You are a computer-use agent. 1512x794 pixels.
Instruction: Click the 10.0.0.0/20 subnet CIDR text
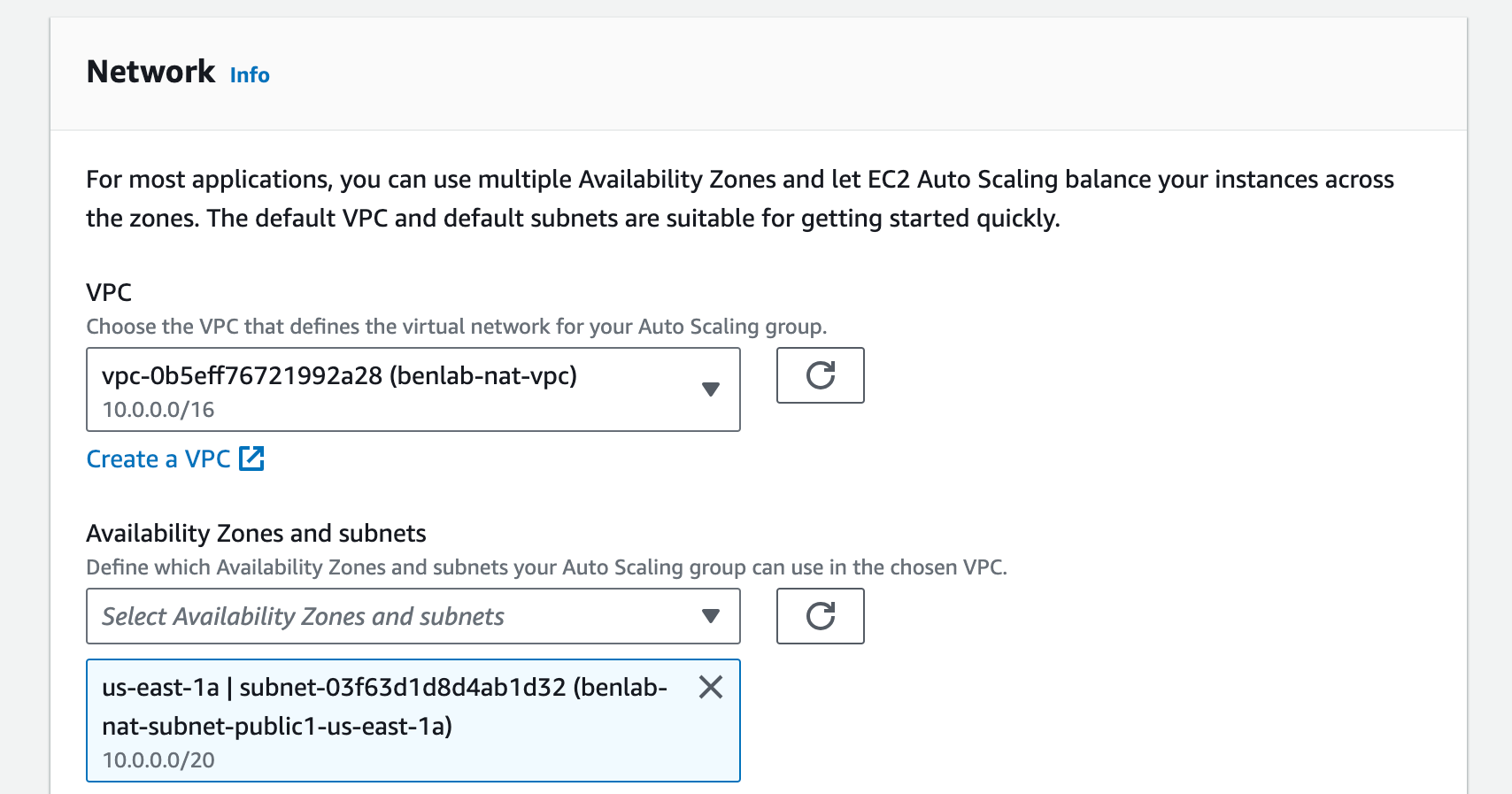158,760
